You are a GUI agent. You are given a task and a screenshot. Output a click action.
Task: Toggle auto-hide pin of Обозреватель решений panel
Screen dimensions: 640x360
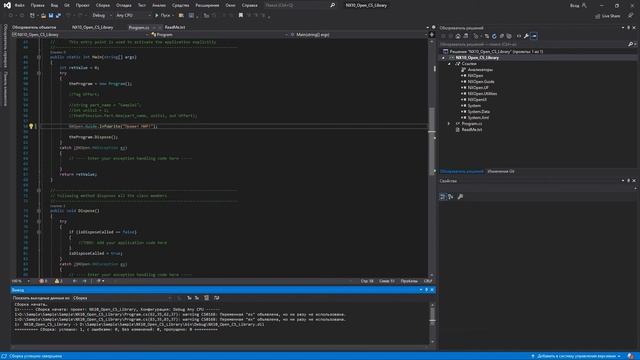point(629,28)
